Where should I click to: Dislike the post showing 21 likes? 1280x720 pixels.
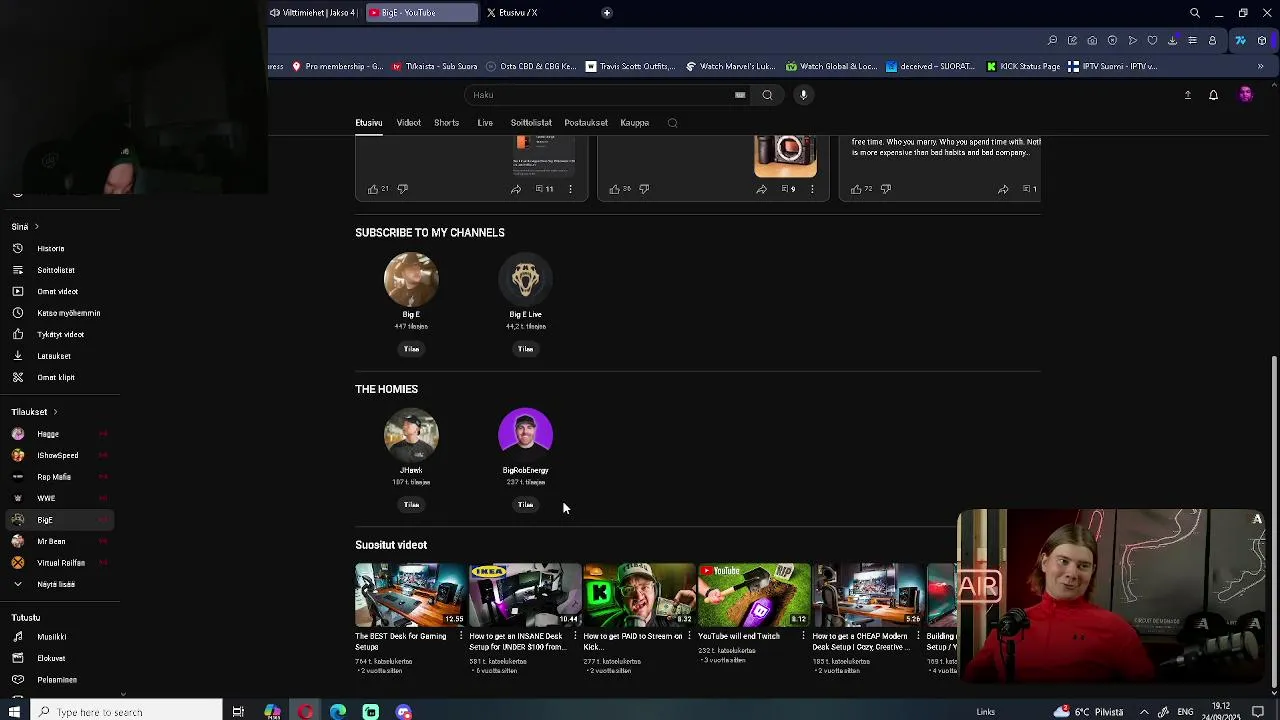coord(402,189)
